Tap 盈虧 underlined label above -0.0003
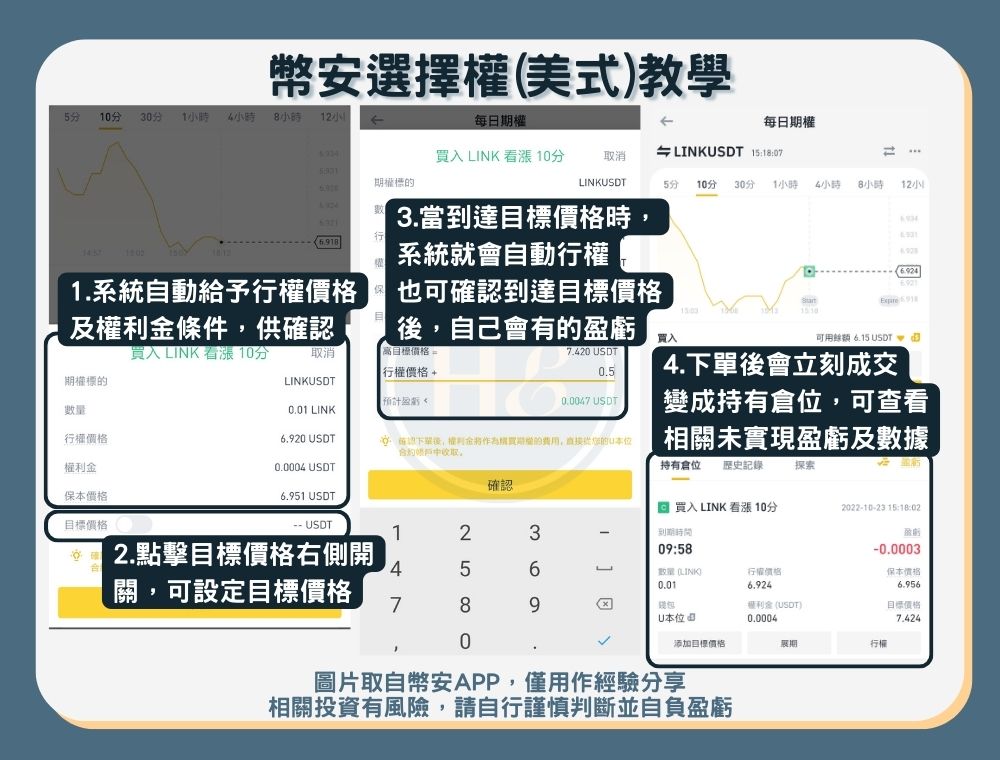Image resolution: width=1000 pixels, height=760 pixels. click(x=912, y=532)
